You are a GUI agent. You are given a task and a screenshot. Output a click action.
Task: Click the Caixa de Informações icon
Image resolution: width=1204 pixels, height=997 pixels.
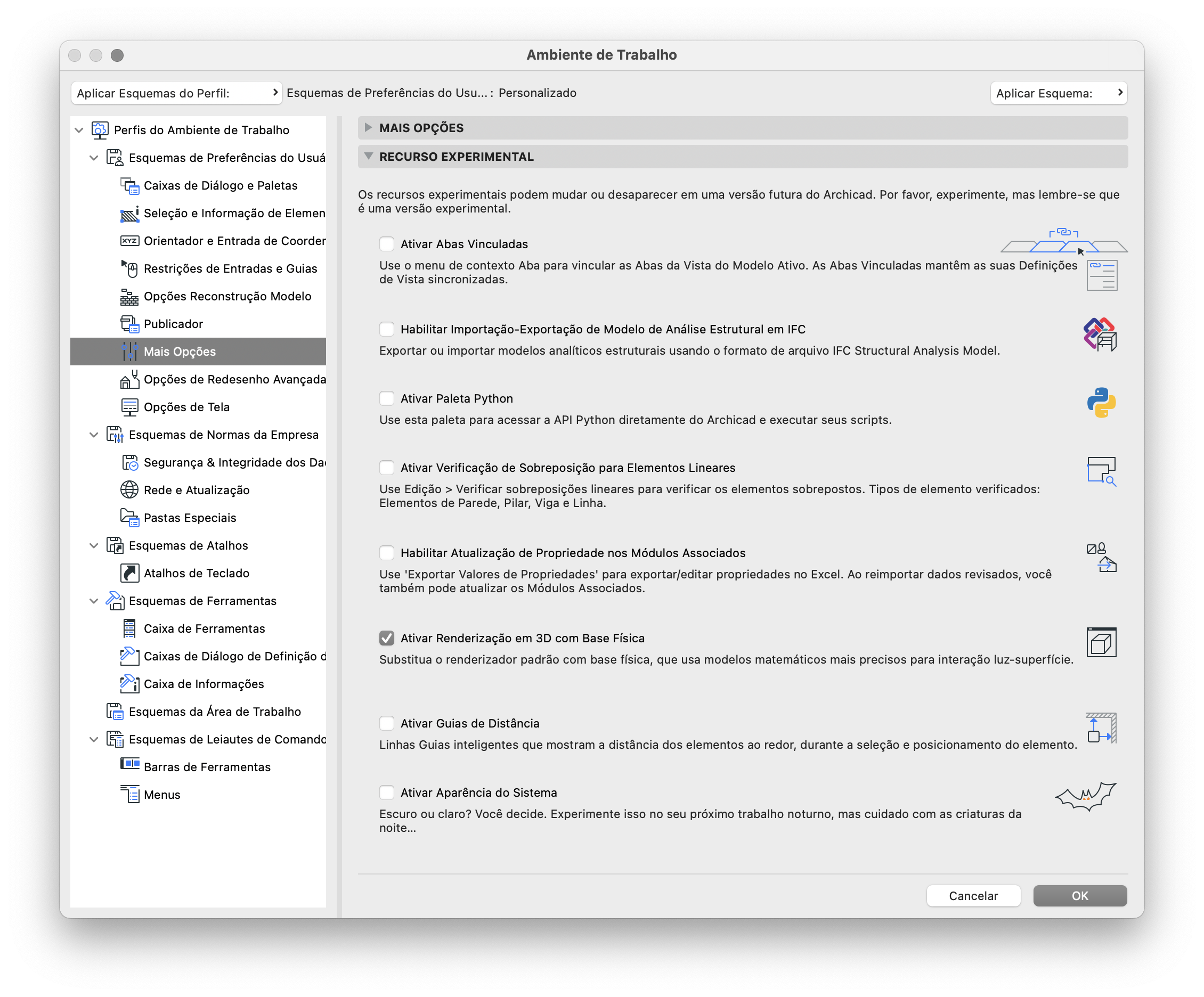coord(129,684)
